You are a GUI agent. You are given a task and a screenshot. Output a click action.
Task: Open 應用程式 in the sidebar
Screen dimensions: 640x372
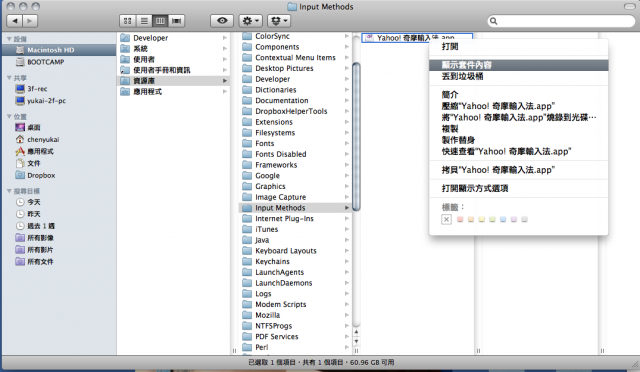59,151
